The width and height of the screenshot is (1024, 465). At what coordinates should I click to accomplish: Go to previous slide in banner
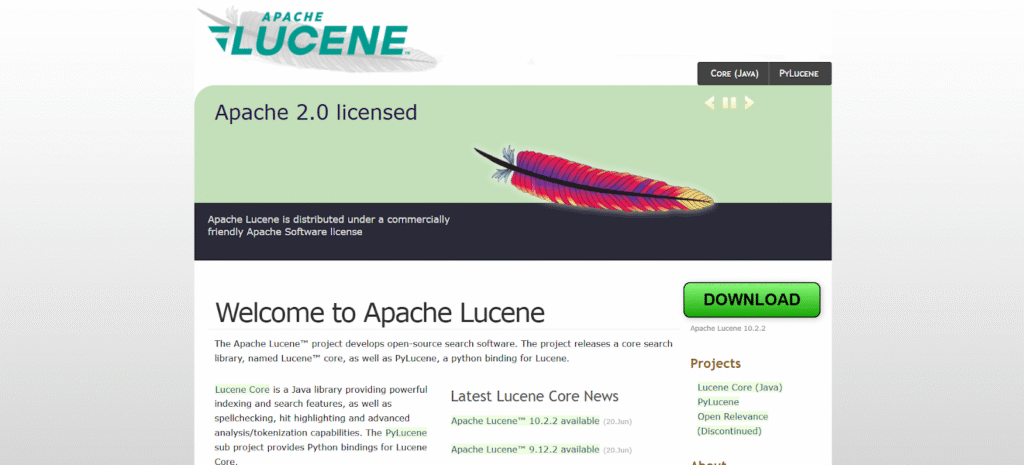click(710, 102)
